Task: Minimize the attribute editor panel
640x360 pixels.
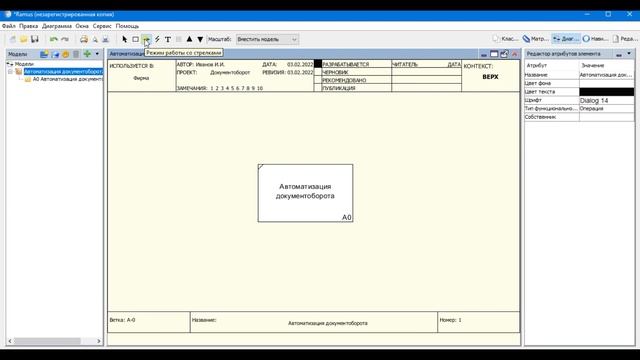Action: pyautogui.click(x=619, y=54)
